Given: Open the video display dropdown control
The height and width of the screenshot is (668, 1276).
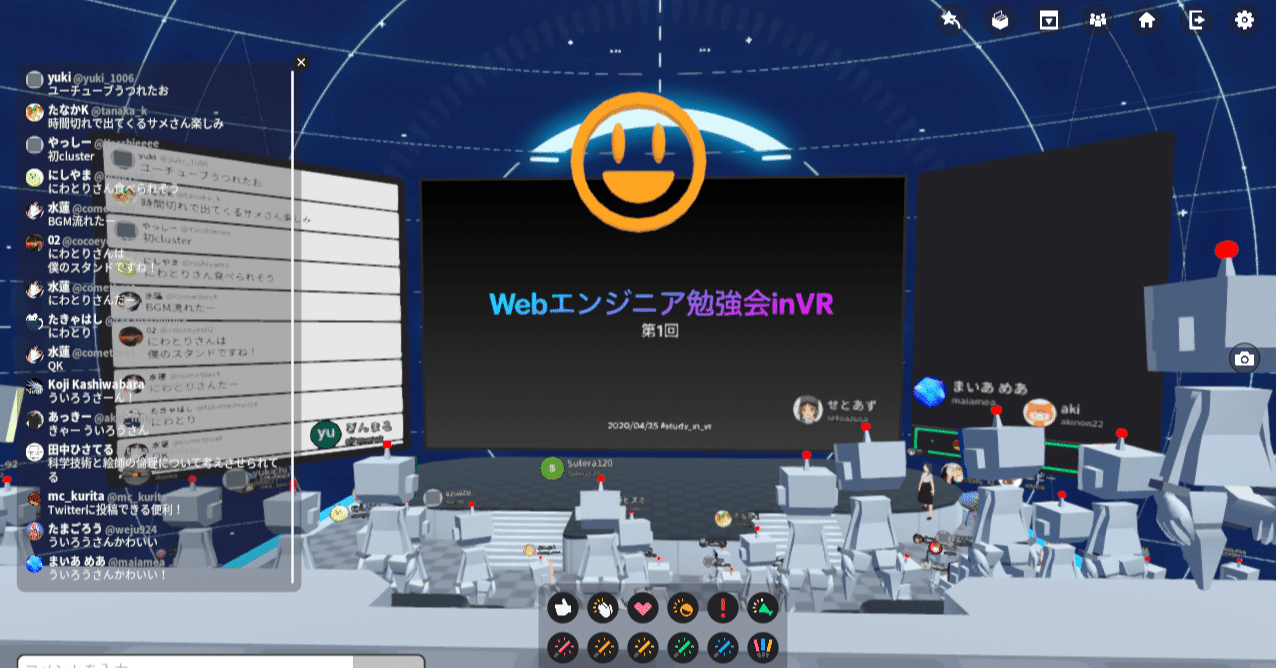Looking at the screenshot, I should pyautogui.click(x=1049, y=20).
